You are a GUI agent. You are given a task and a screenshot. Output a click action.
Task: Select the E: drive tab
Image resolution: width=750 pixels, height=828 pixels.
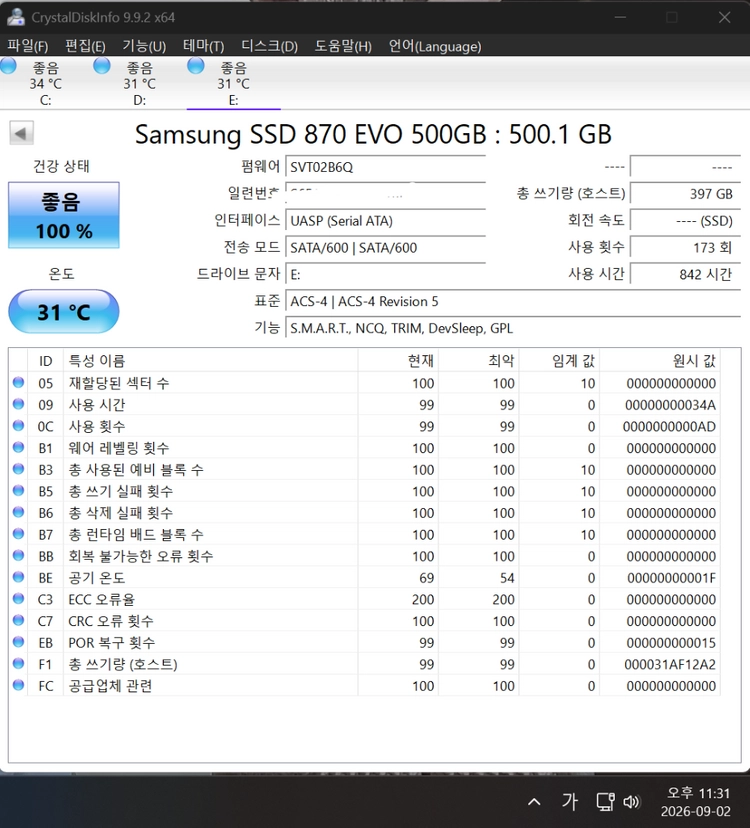233,83
